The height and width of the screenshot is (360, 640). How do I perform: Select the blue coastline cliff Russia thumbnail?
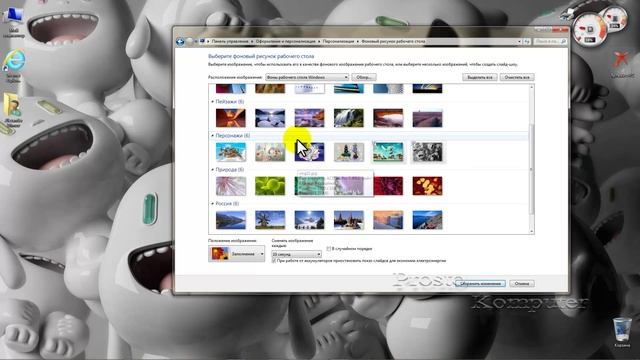click(x=427, y=220)
